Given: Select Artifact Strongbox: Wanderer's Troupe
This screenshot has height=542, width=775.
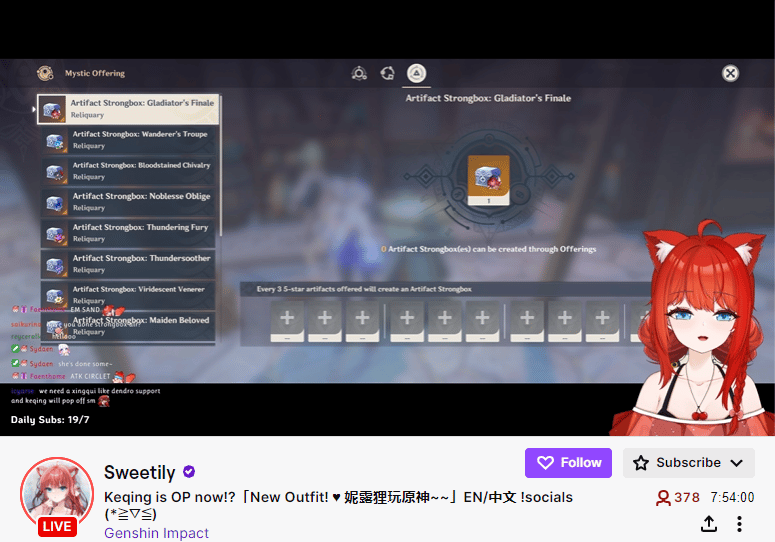Looking at the screenshot, I should tap(128, 140).
